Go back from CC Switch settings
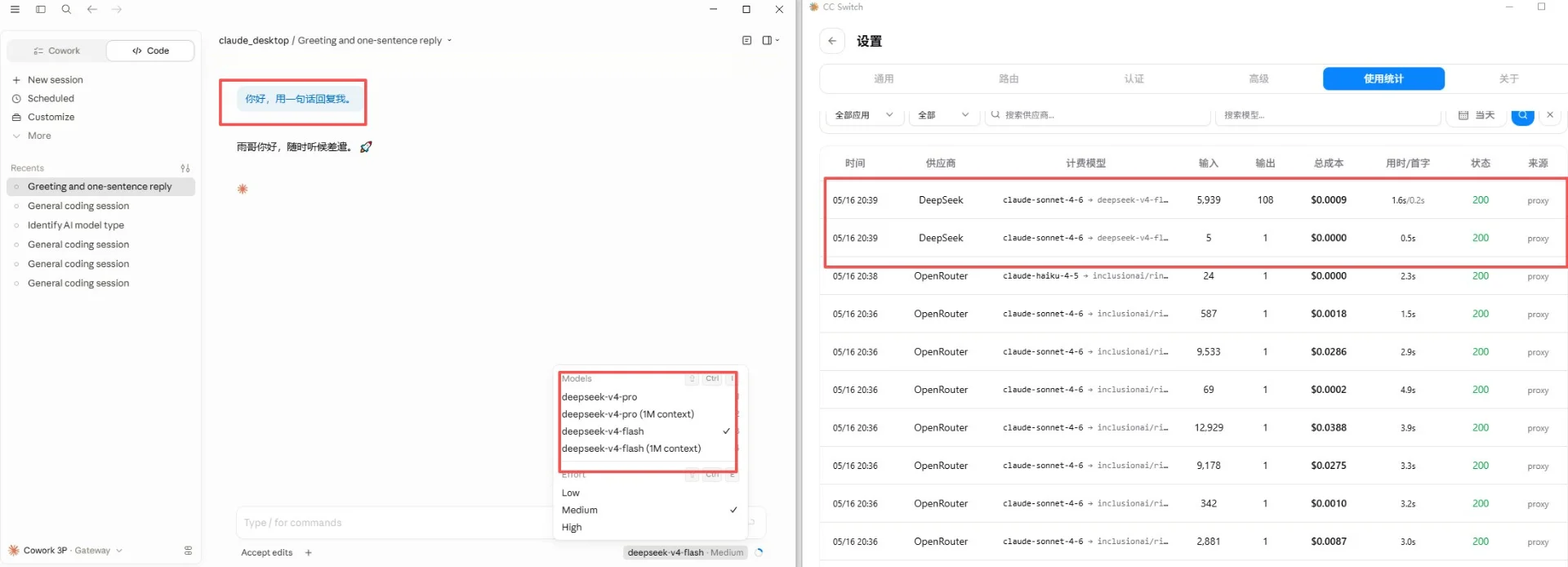This screenshot has height=567, width=1568. click(832, 41)
